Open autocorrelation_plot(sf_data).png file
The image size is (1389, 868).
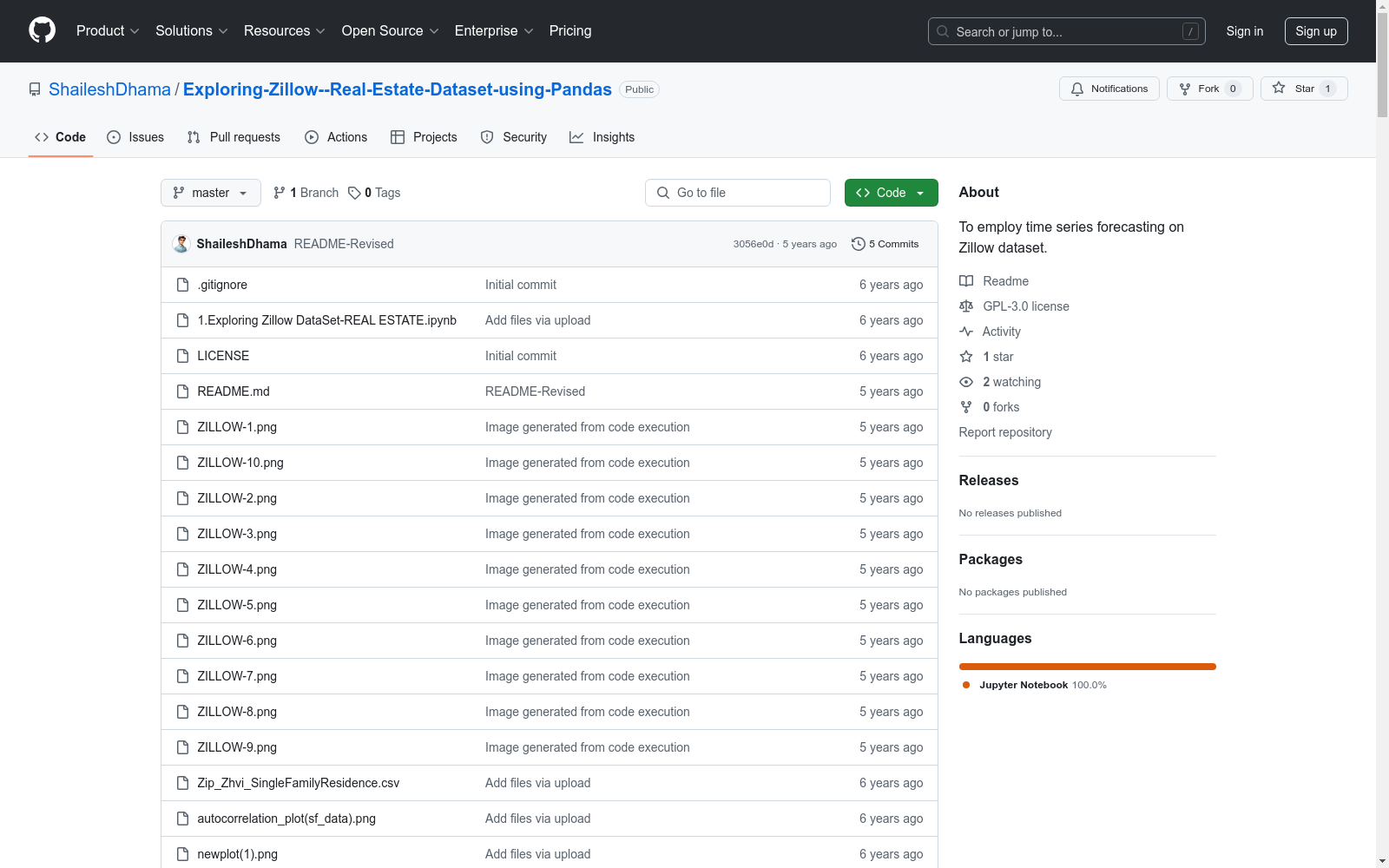point(286,819)
